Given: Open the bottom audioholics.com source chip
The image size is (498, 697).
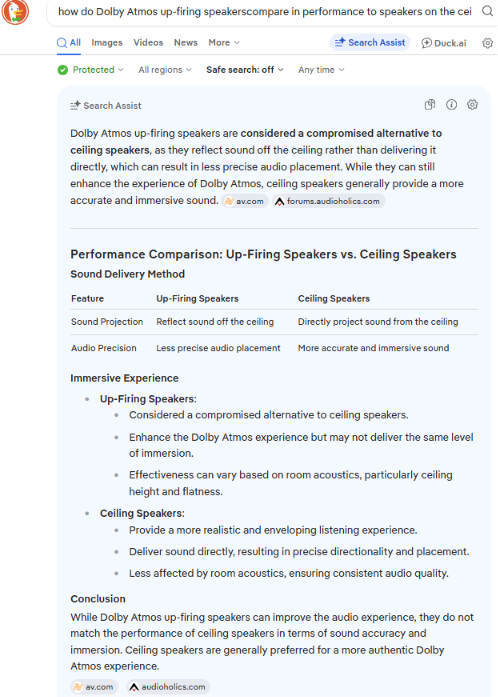Looking at the screenshot, I should tap(168, 687).
